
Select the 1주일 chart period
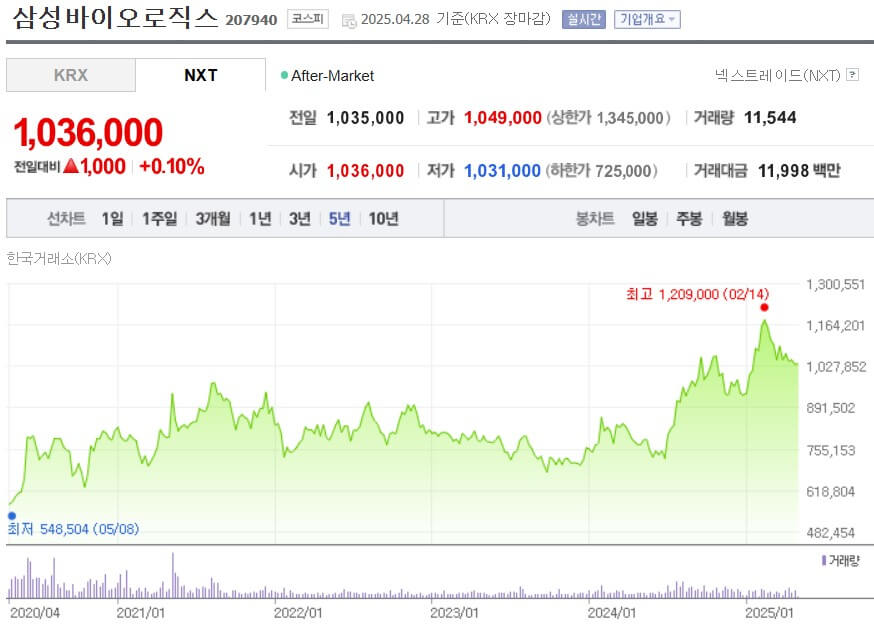(156, 217)
